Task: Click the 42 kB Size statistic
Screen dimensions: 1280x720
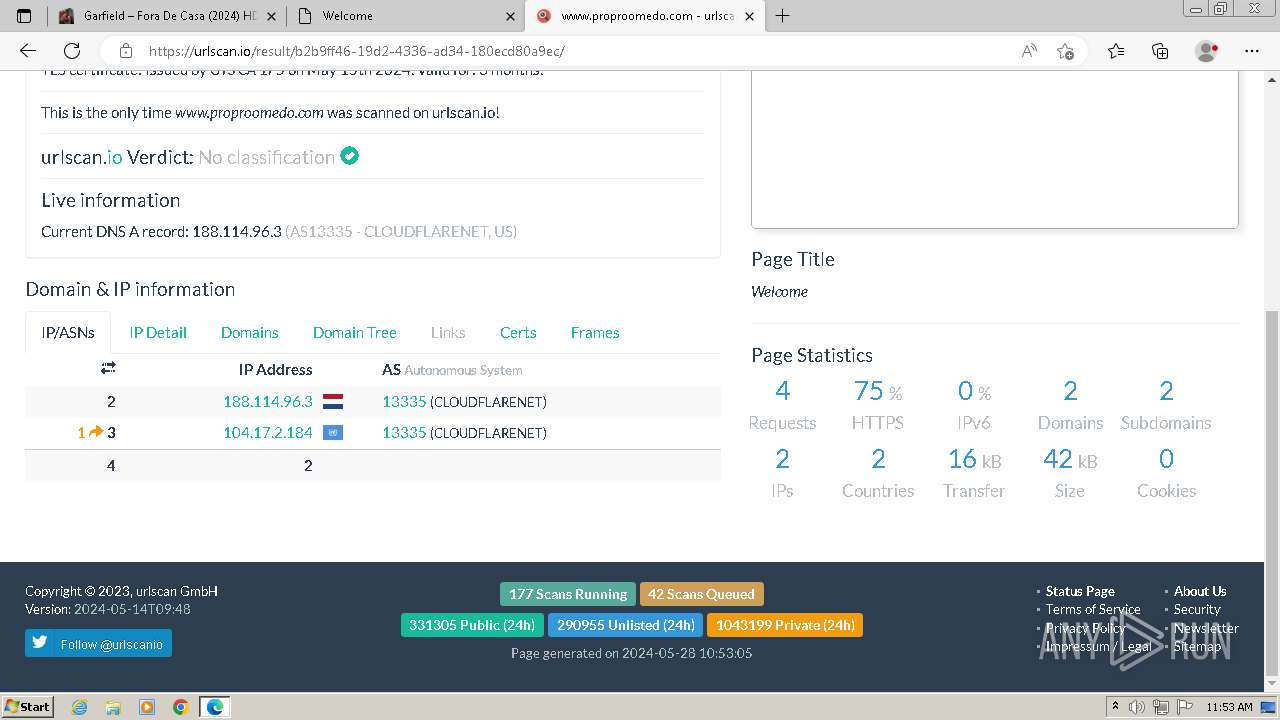Action: coord(1070,473)
